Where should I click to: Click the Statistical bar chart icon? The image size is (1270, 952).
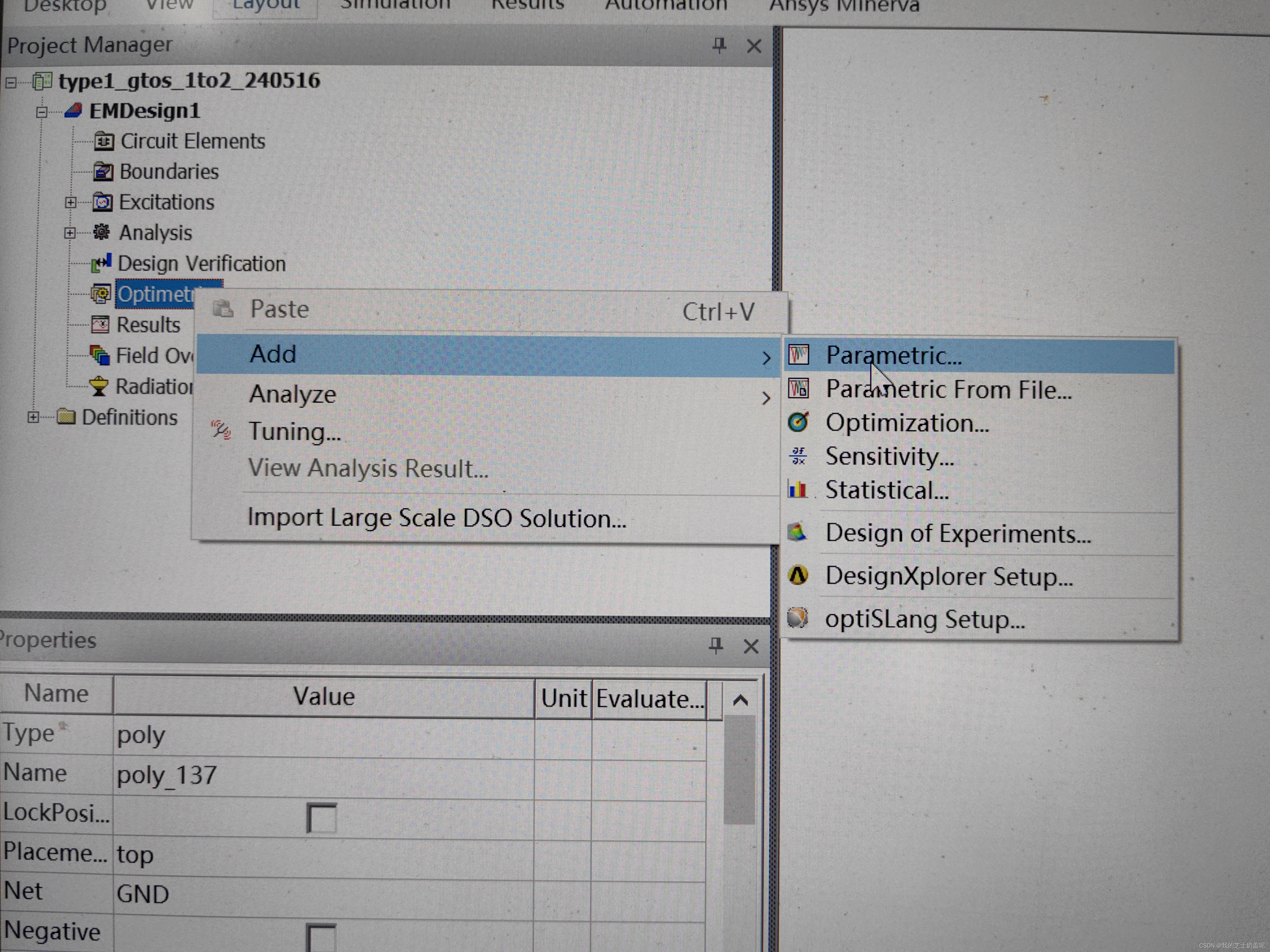point(797,490)
